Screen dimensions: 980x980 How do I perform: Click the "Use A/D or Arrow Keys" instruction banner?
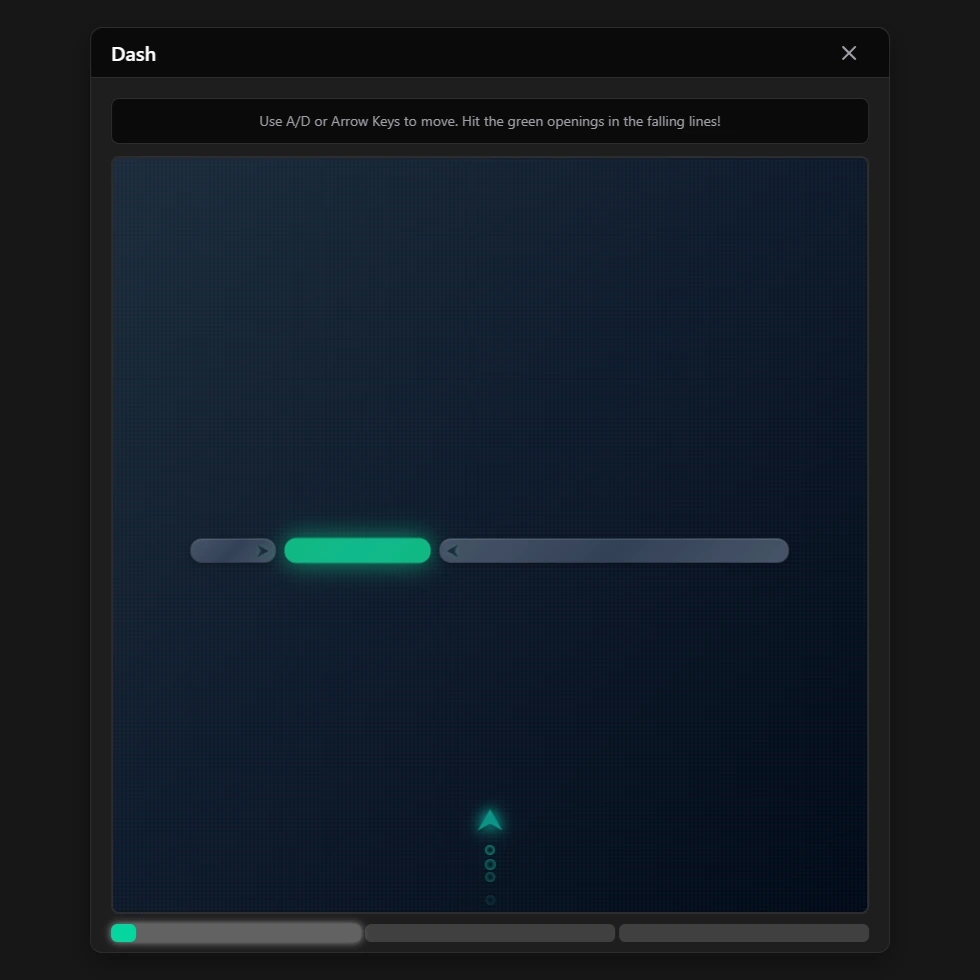click(x=490, y=121)
